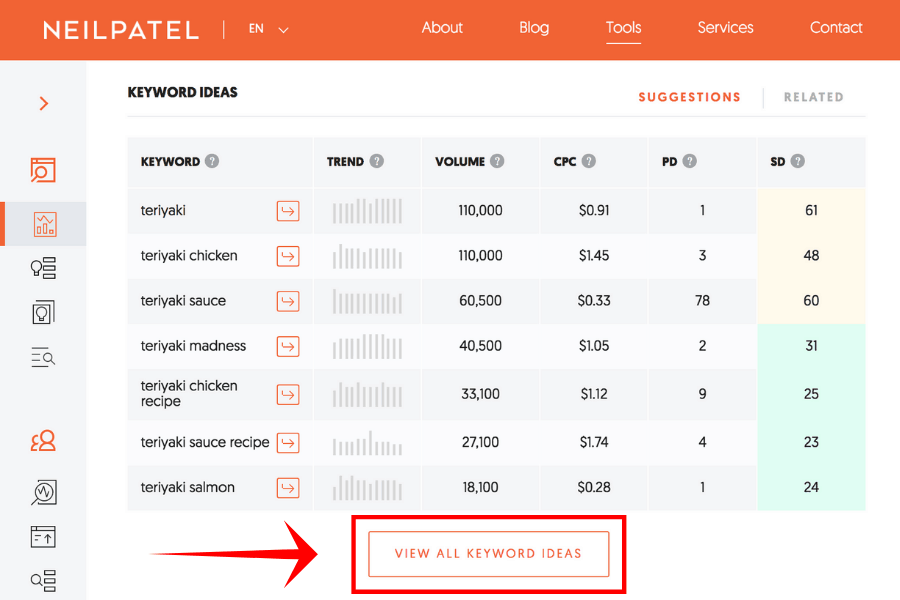This screenshot has height=600, width=900.
Task: Open the people icon in sidebar
Action: (x=43, y=441)
